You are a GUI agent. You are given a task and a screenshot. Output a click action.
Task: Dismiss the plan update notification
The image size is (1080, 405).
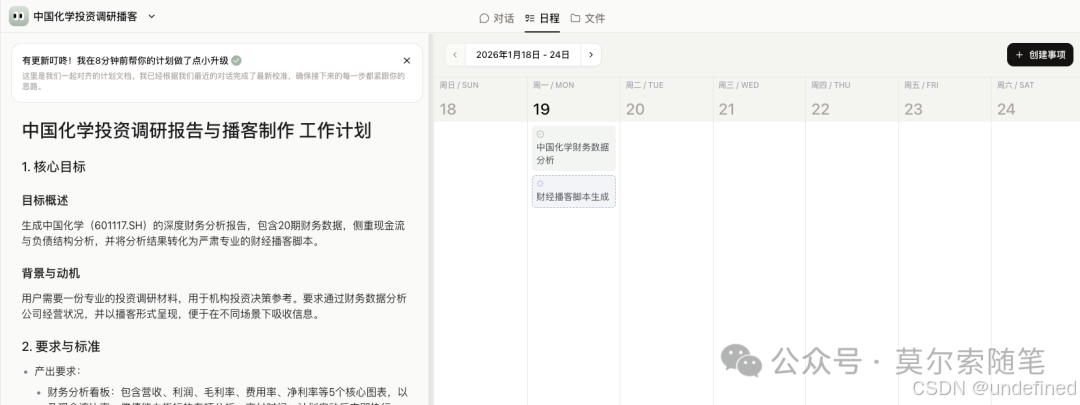pyautogui.click(x=406, y=61)
